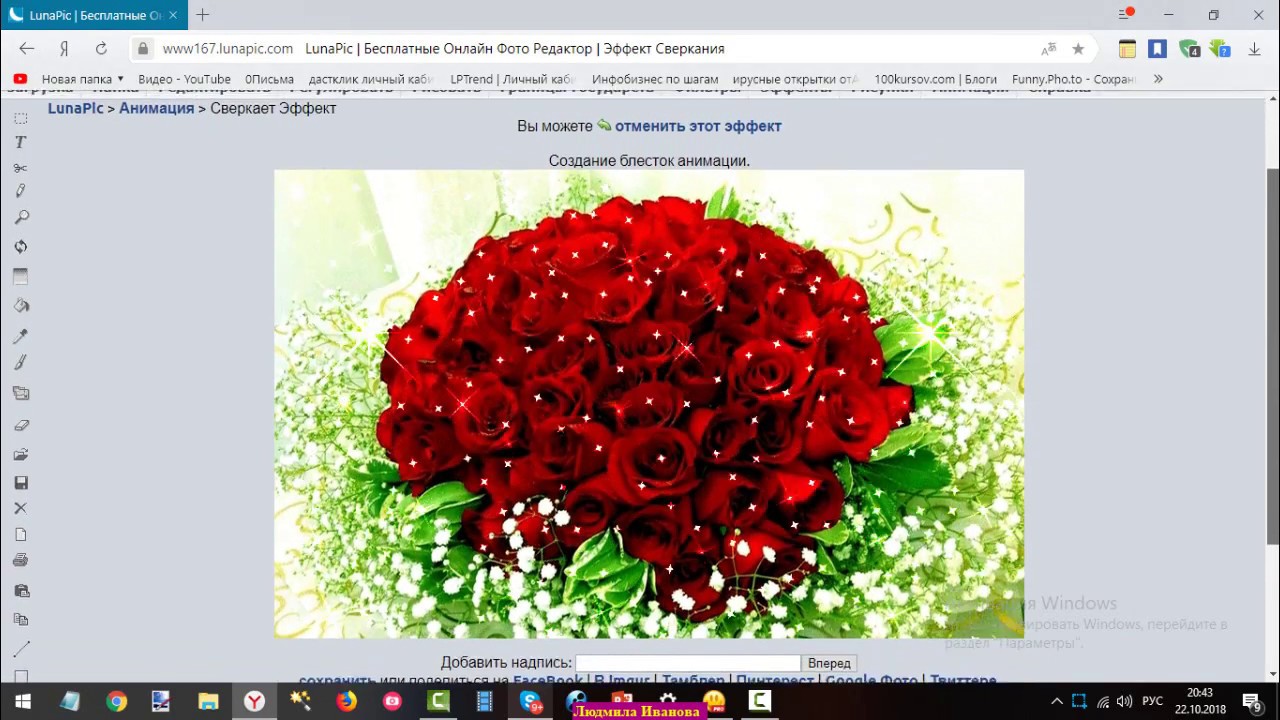The width and height of the screenshot is (1280, 720).
Task: Open 100kursov.com bookmark
Action: 936,79
